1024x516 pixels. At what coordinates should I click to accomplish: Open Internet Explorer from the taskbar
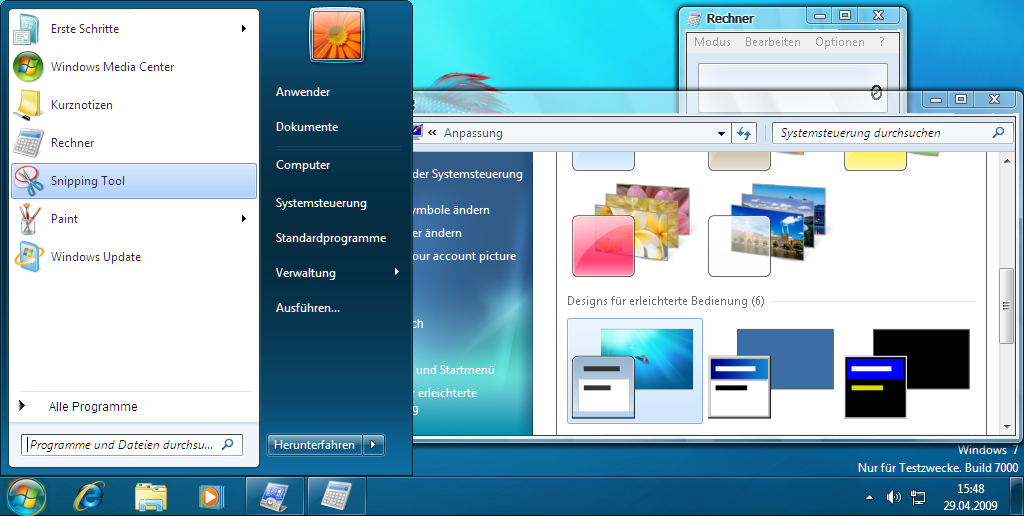[89, 497]
